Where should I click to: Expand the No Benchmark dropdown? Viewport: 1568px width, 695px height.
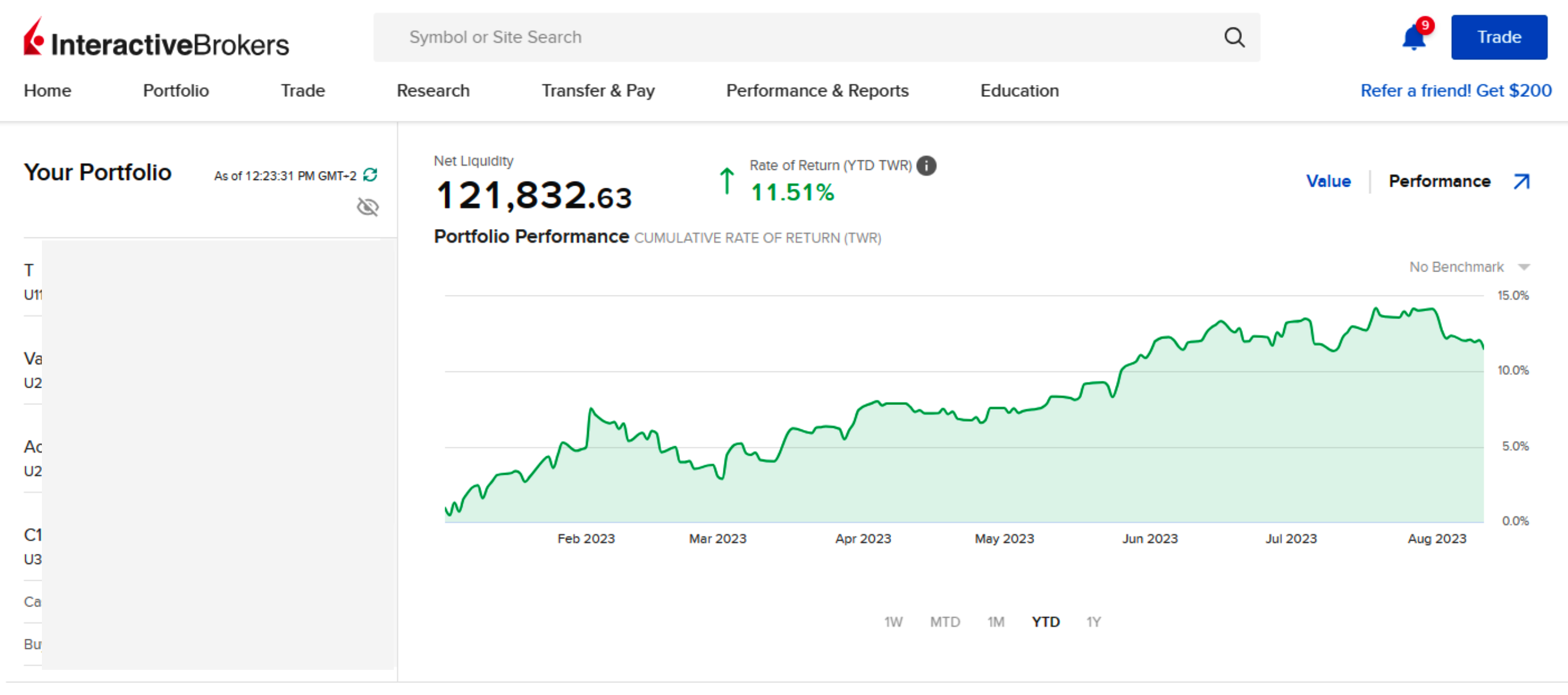1469,267
